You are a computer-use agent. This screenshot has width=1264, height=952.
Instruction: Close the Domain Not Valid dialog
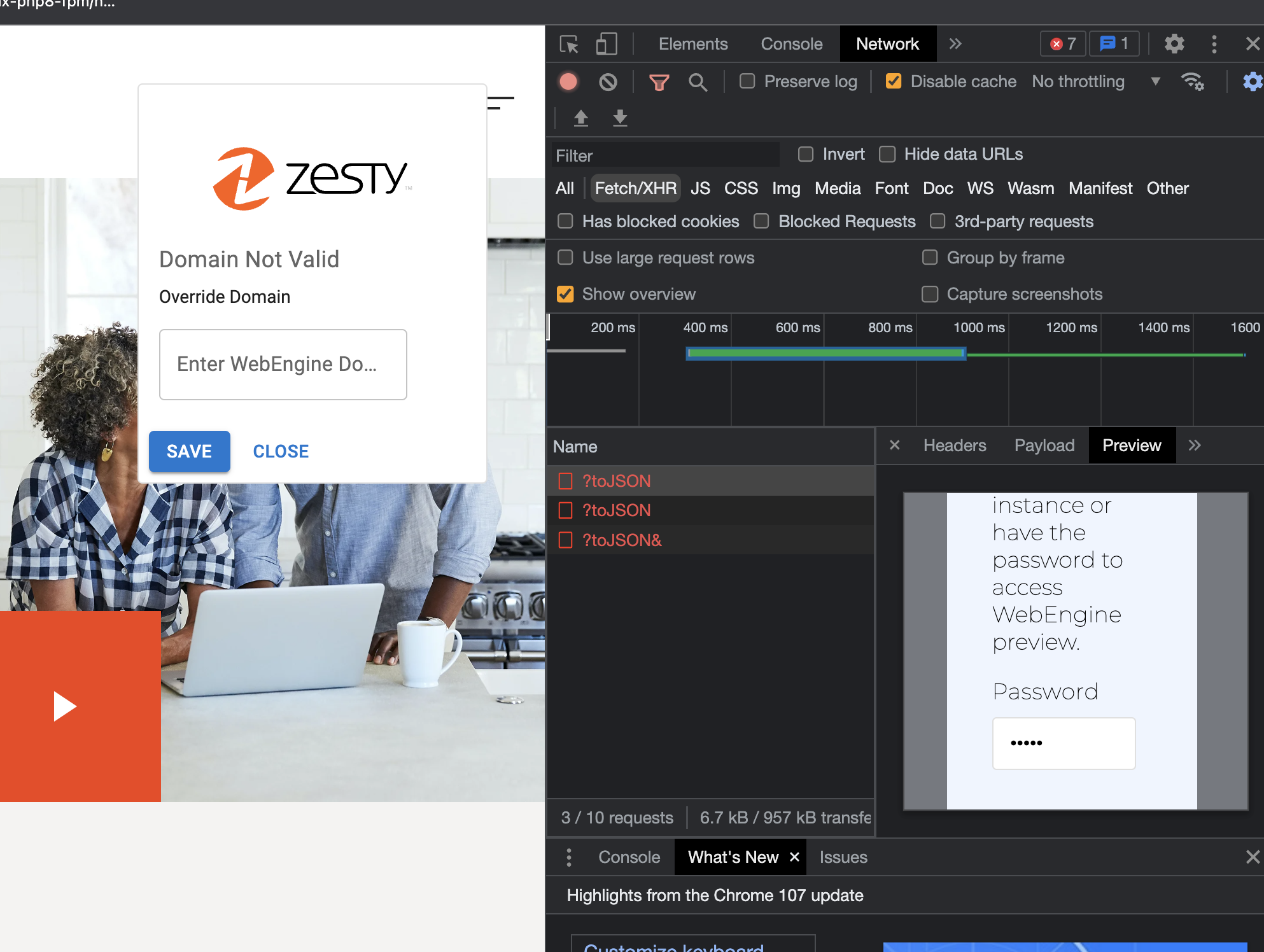[281, 451]
